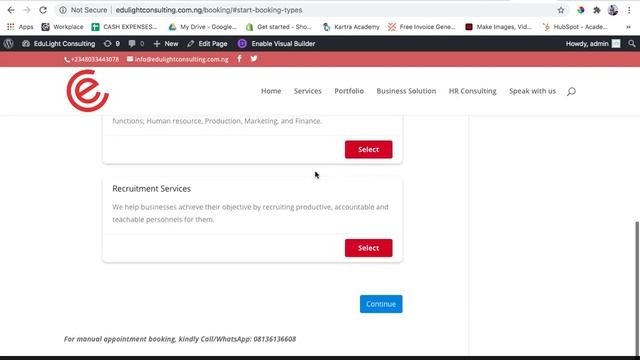Open the Free Invoice Generator bookmark

point(421,27)
